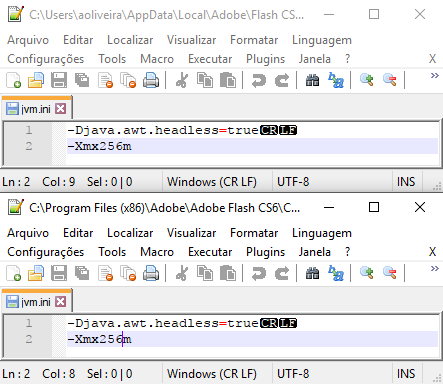The image size is (443, 384).
Task: Click Zoom Out icon in top window toolbar
Action: 390,80
